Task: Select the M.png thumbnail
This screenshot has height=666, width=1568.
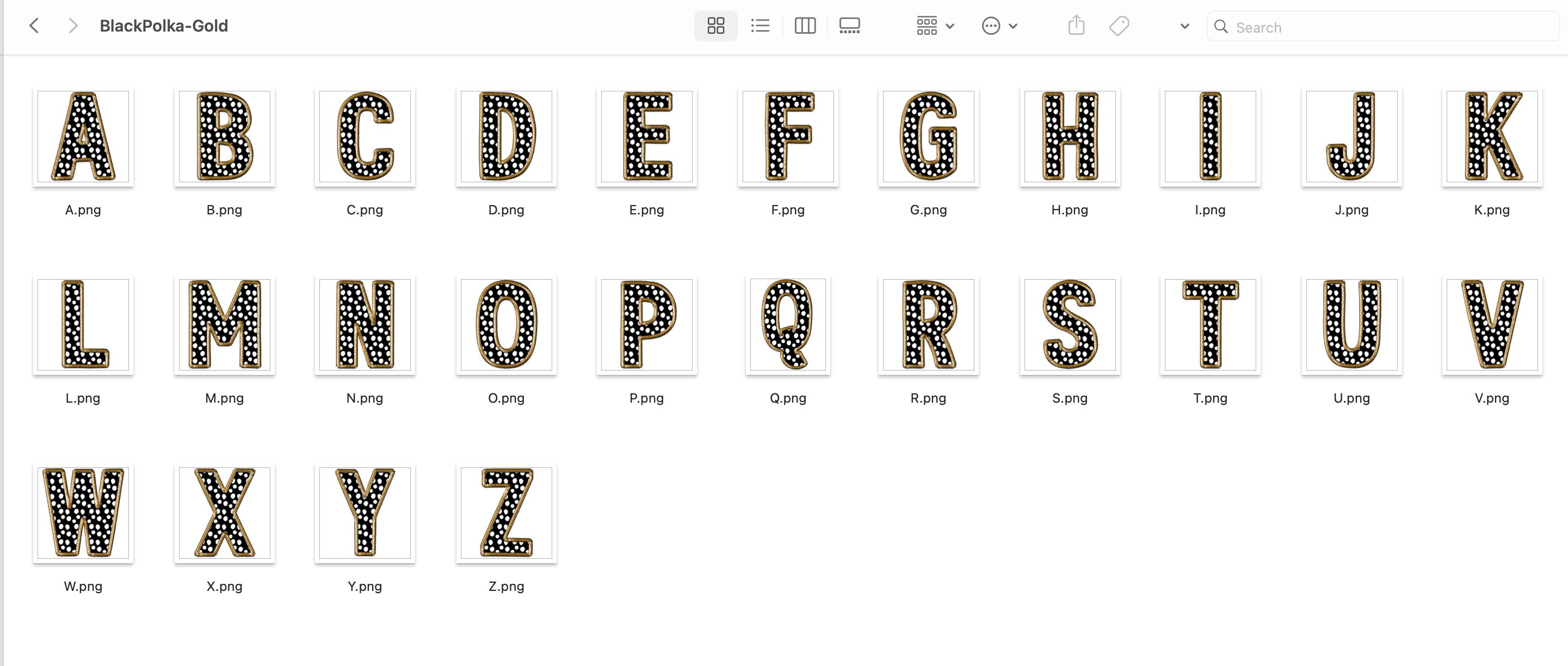Action: tap(225, 324)
